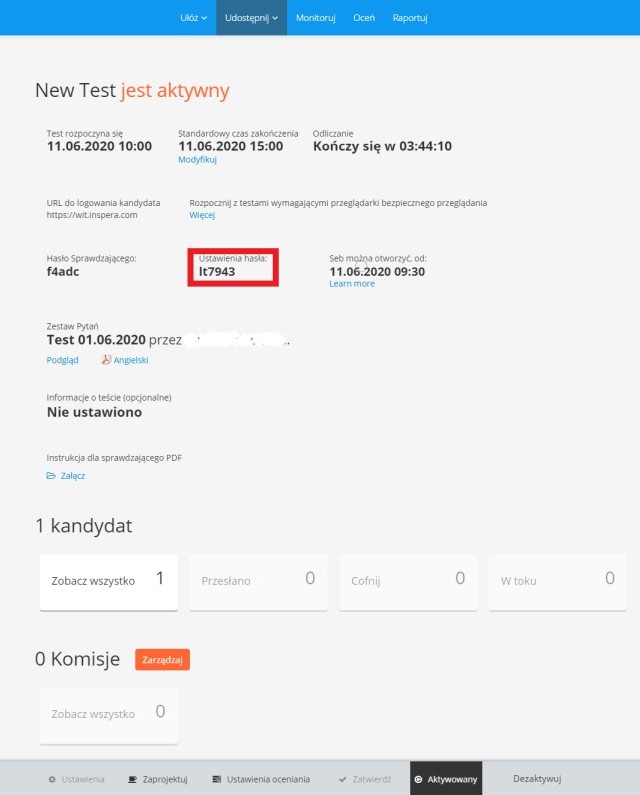Image resolution: width=640 pixels, height=795 pixels.
Task: Click the orange Zarządzaj button
Action: point(162,660)
